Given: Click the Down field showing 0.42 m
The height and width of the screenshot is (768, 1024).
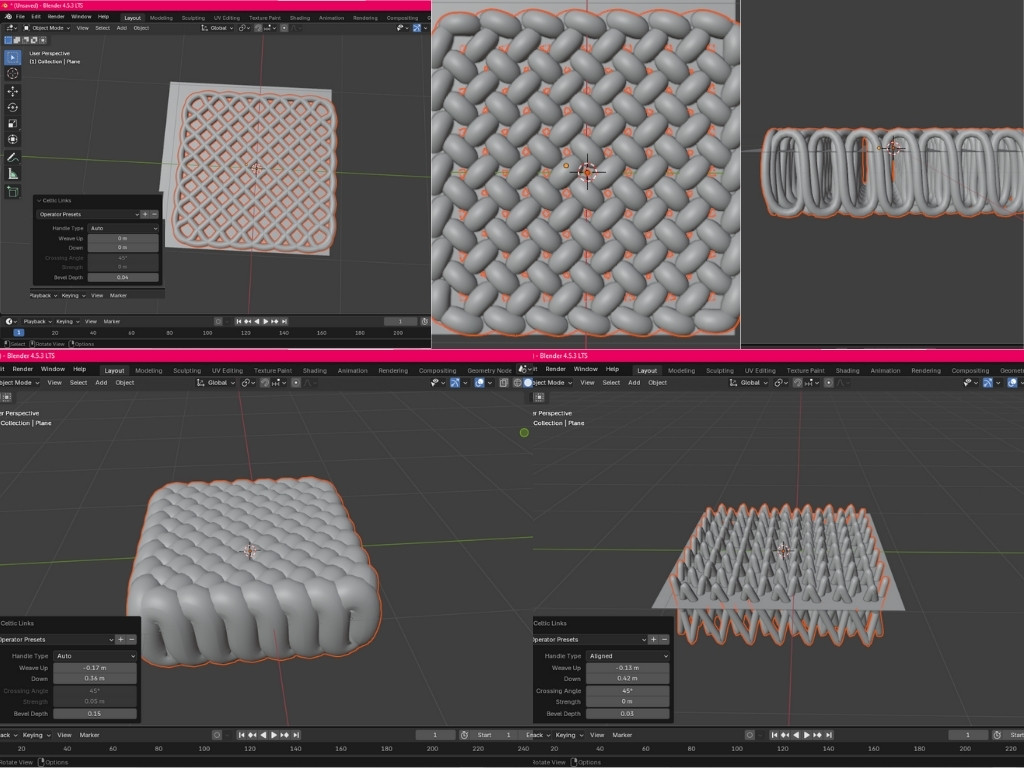Looking at the screenshot, I should [x=627, y=679].
